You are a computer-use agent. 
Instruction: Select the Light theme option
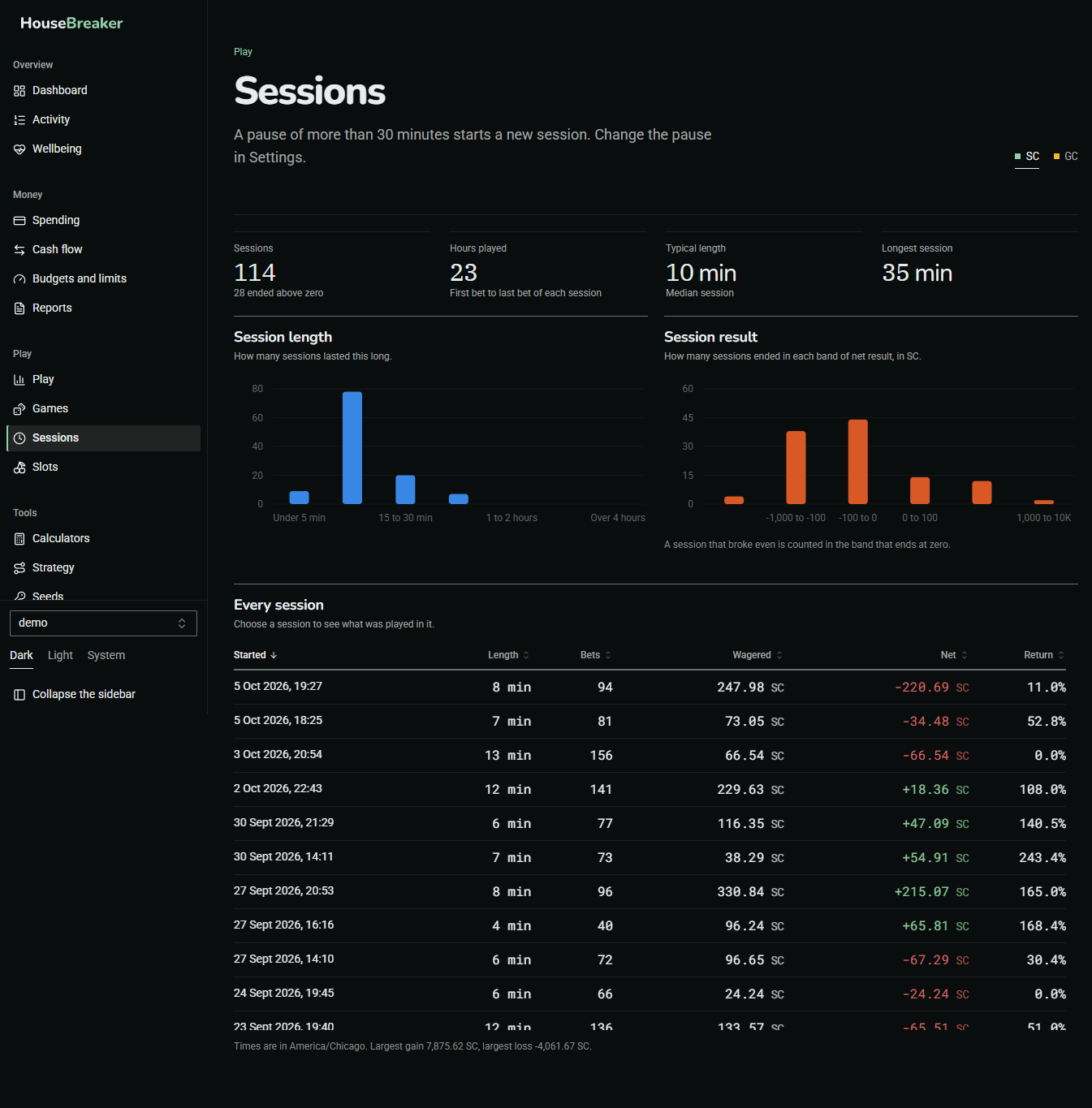click(60, 656)
